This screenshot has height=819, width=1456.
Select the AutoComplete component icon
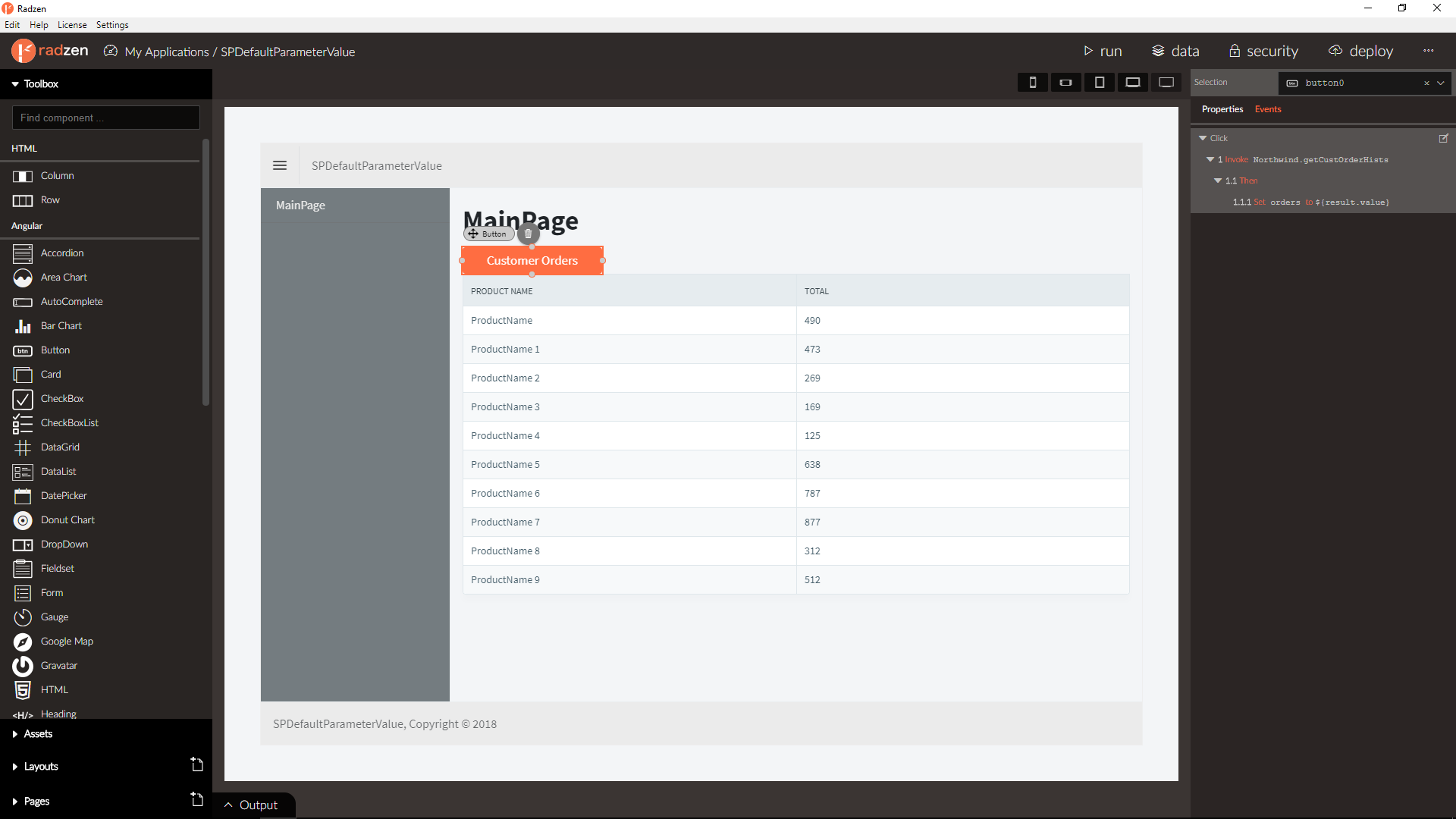pos(23,302)
